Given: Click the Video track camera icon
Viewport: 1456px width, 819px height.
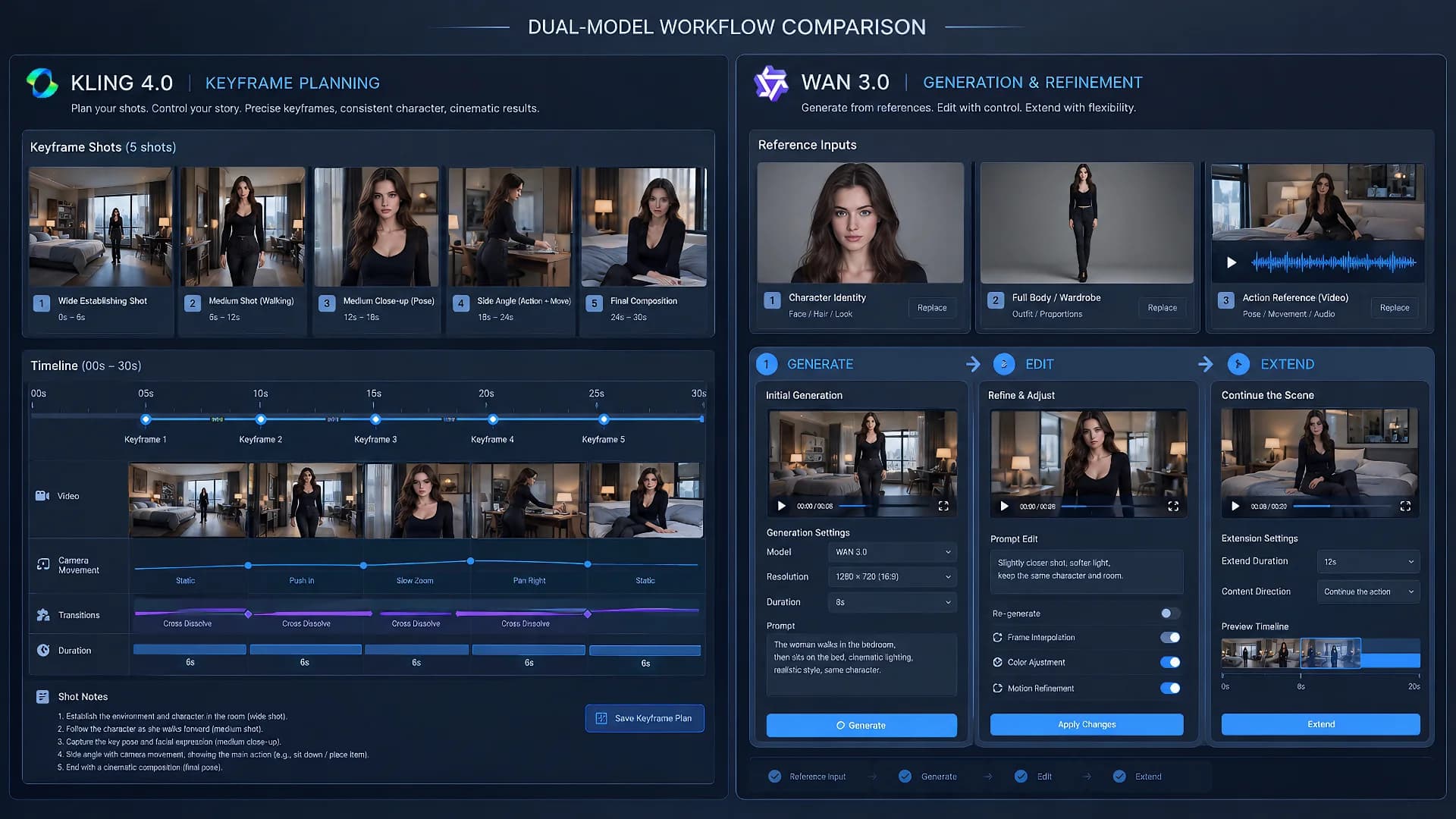Looking at the screenshot, I should pos(42,496).
